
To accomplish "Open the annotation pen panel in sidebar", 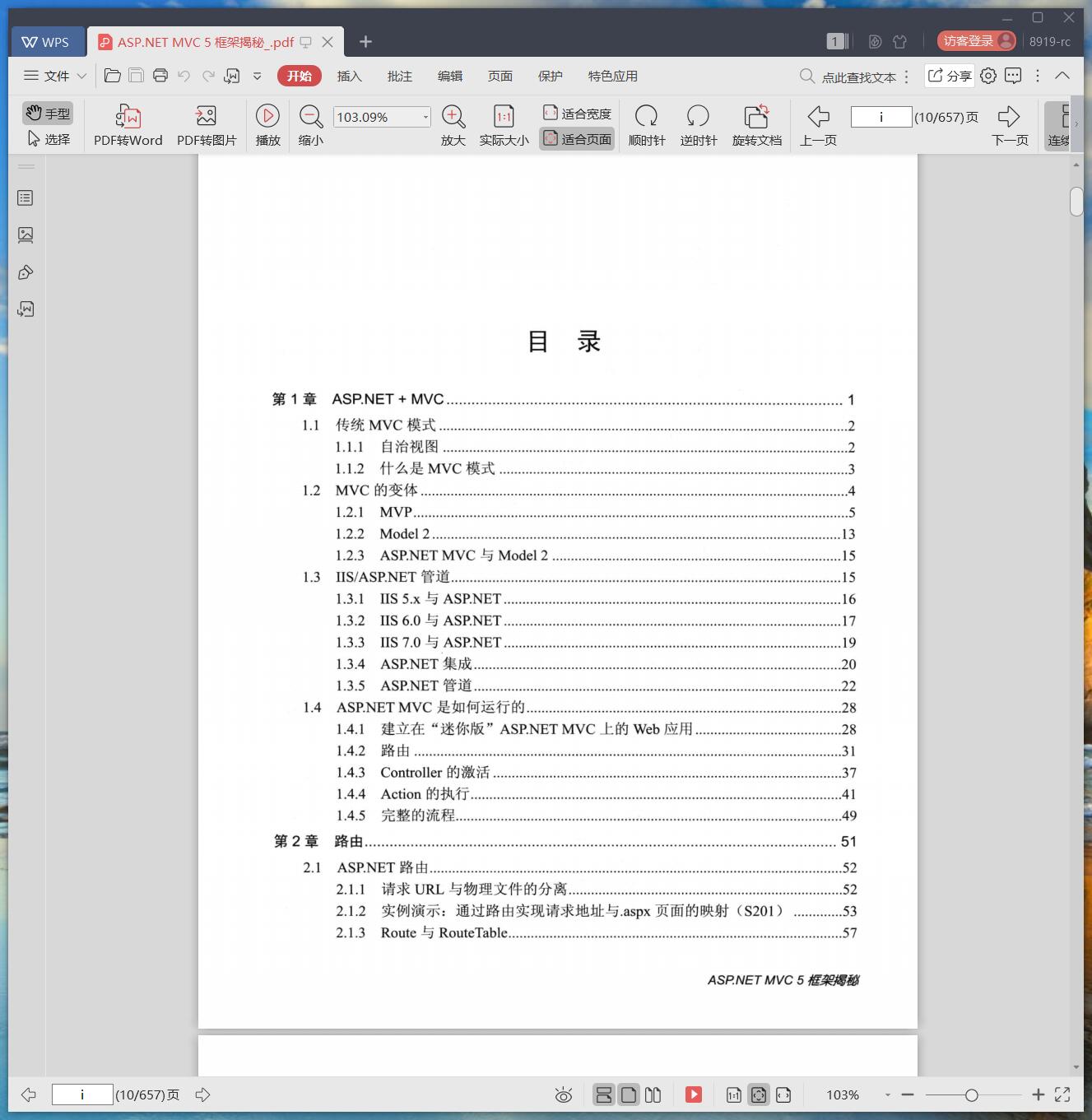I will pyautogui.click(x=26, y=272).
